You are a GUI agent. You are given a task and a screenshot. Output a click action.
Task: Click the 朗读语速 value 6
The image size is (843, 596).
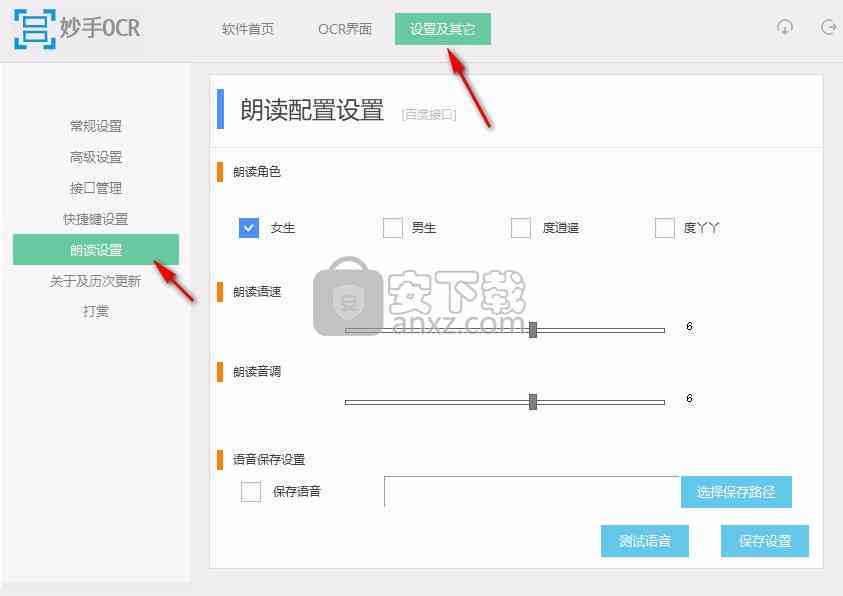point(689,326)
